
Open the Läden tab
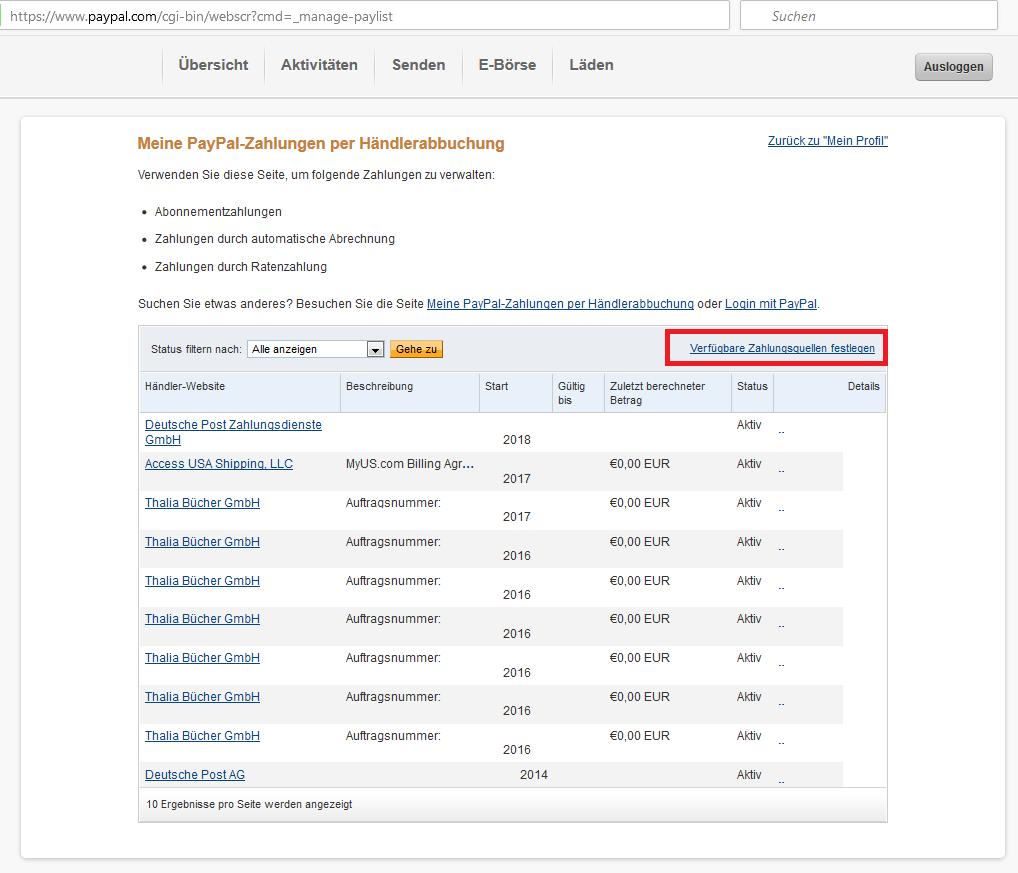point(591,65)
